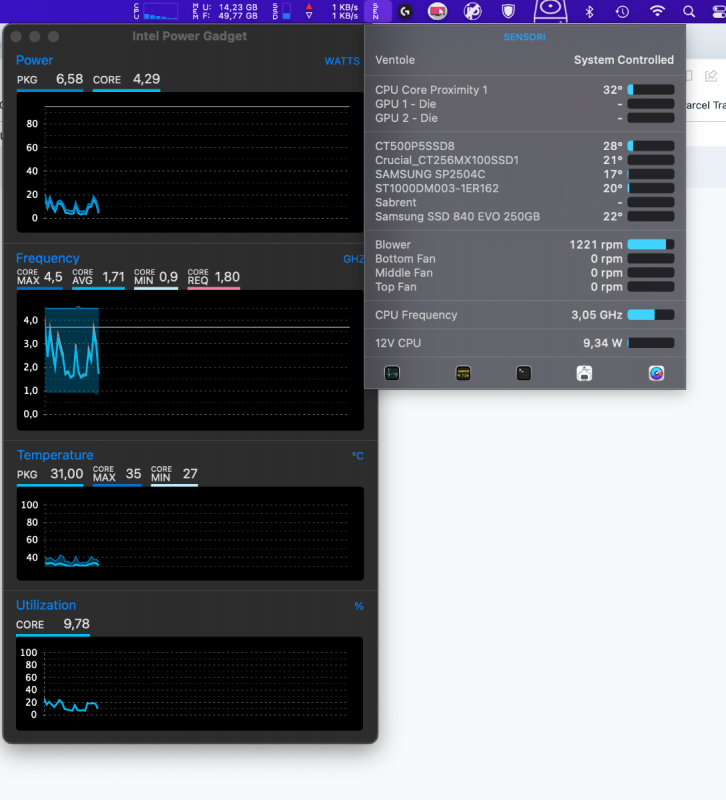Image resolution: width=726 pixels, height=800 pixels.
Task: Select the CPU Frequency row
Action: point(524,315)
